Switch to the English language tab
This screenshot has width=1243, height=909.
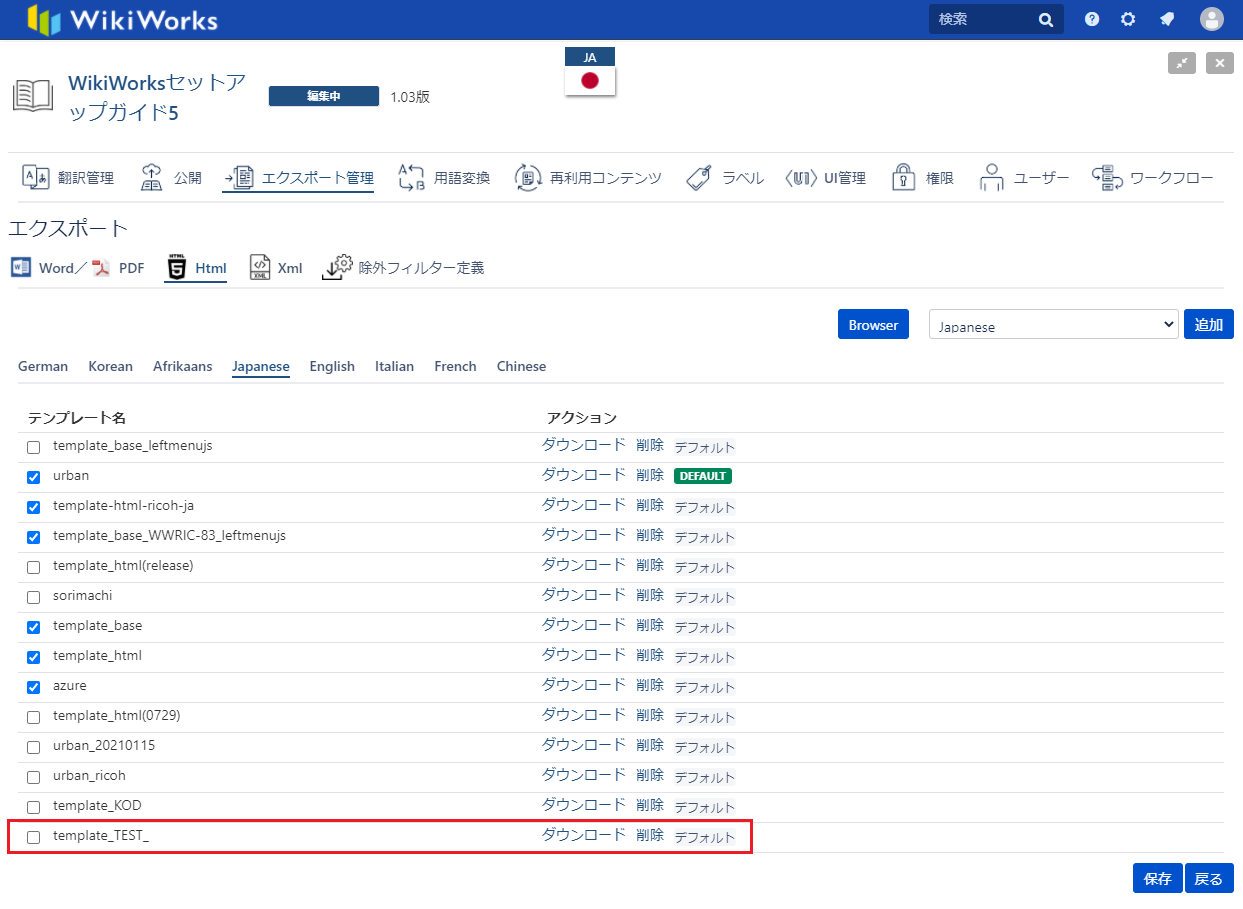(332, 366)
